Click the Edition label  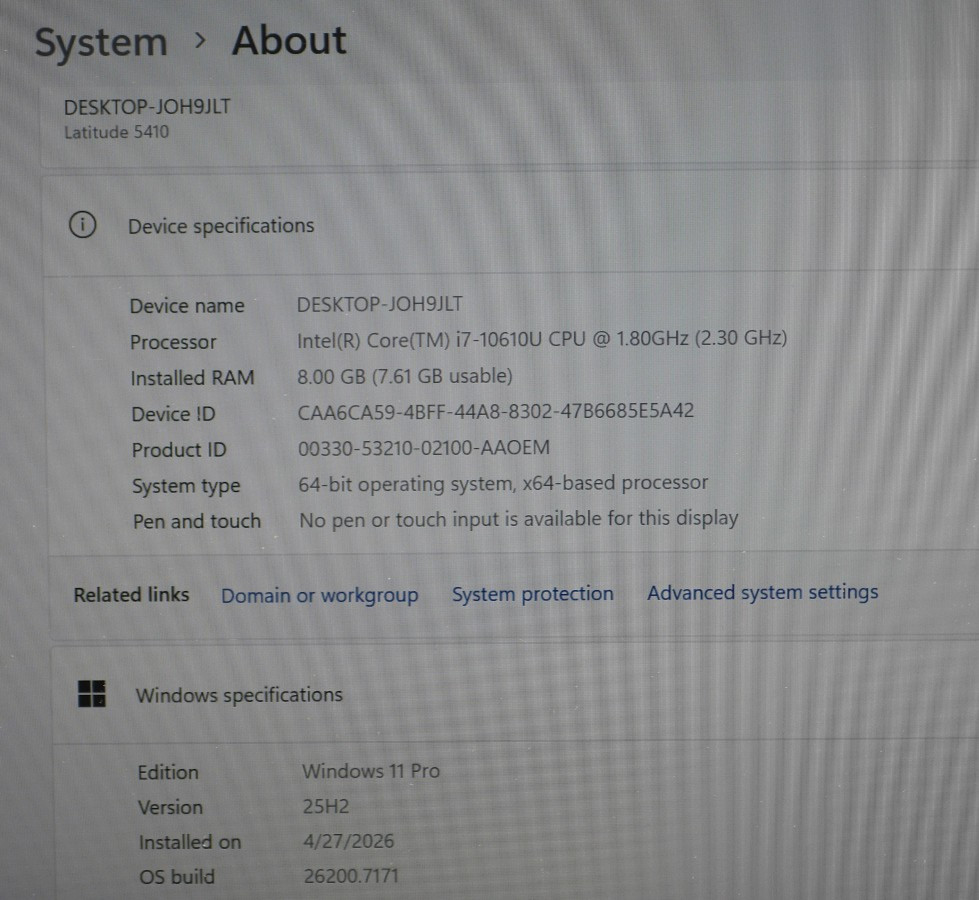pyautogui.click(x=168, y=773)
